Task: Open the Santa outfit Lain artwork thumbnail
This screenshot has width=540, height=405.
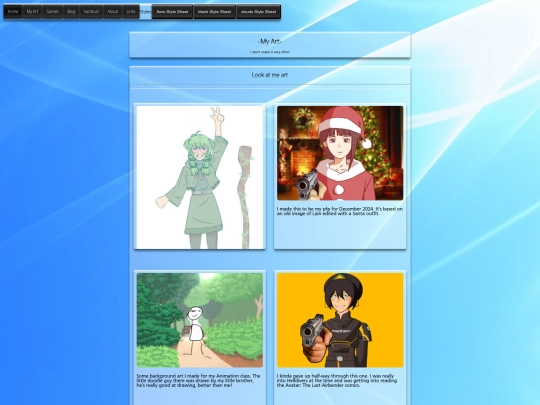Action: pos(340,153)
